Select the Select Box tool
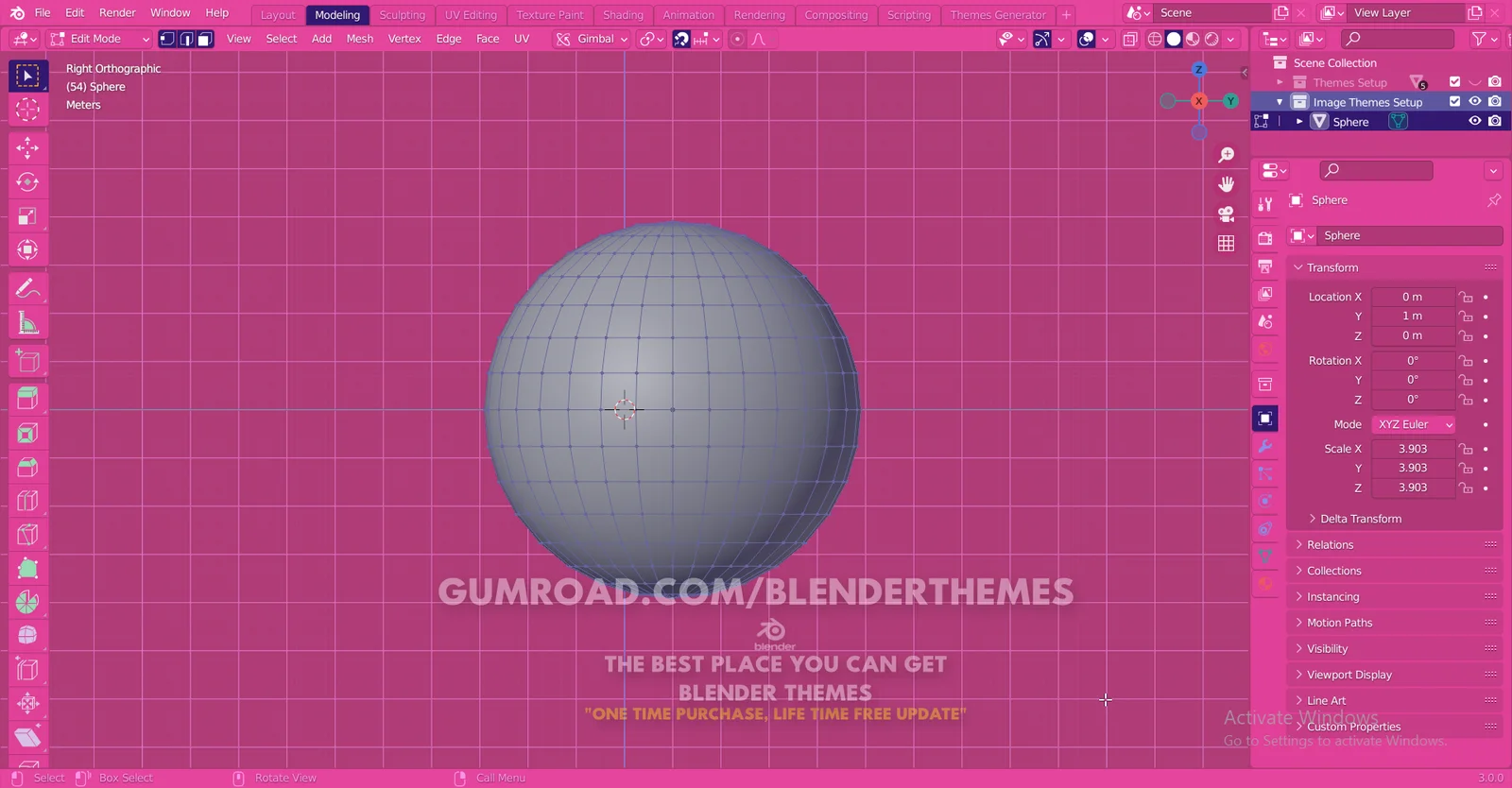 pos(27,76)
